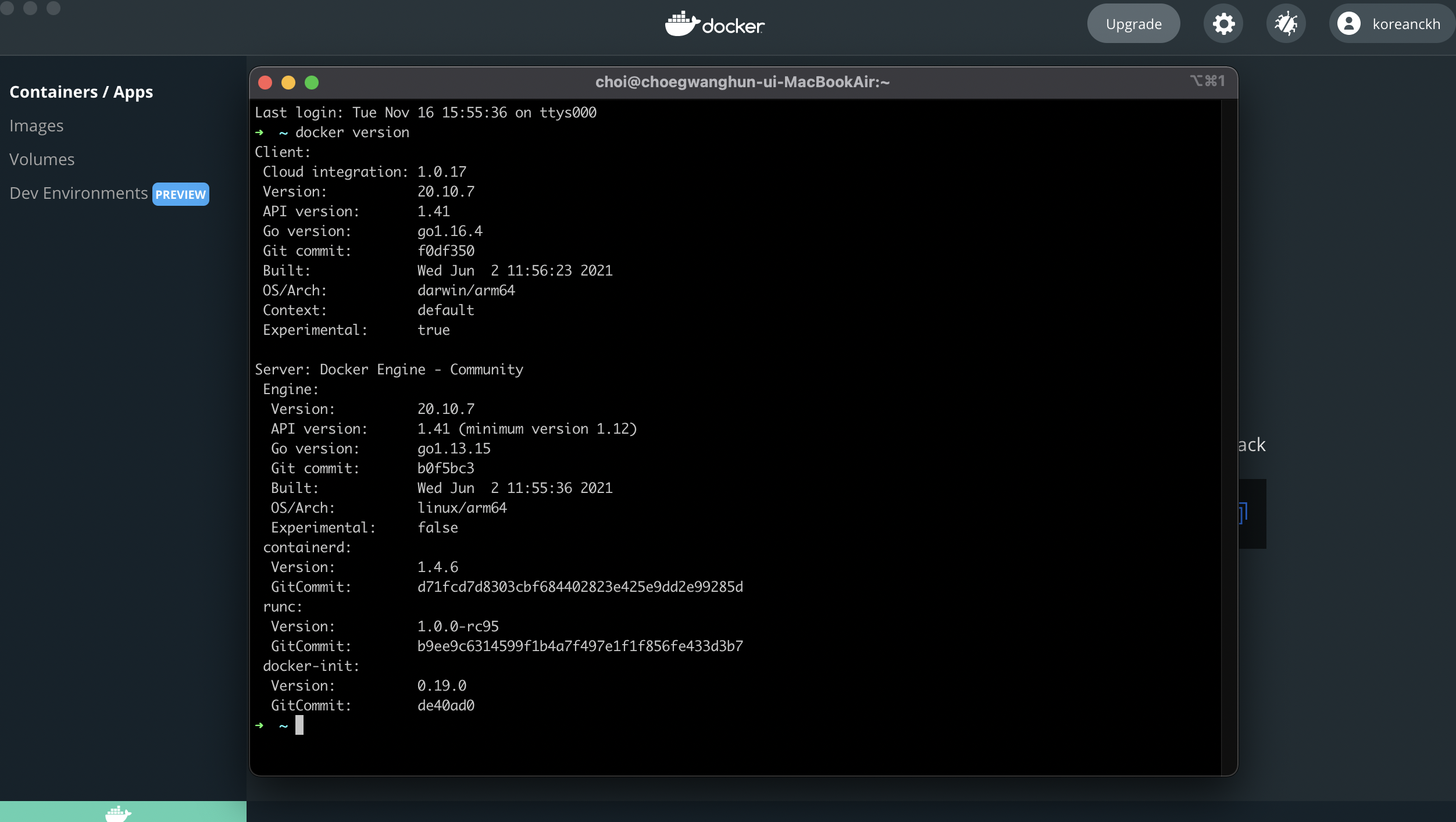The image size is (1456, 822).
Task: Click the copy icon beside terminal
Action: 1243,513
